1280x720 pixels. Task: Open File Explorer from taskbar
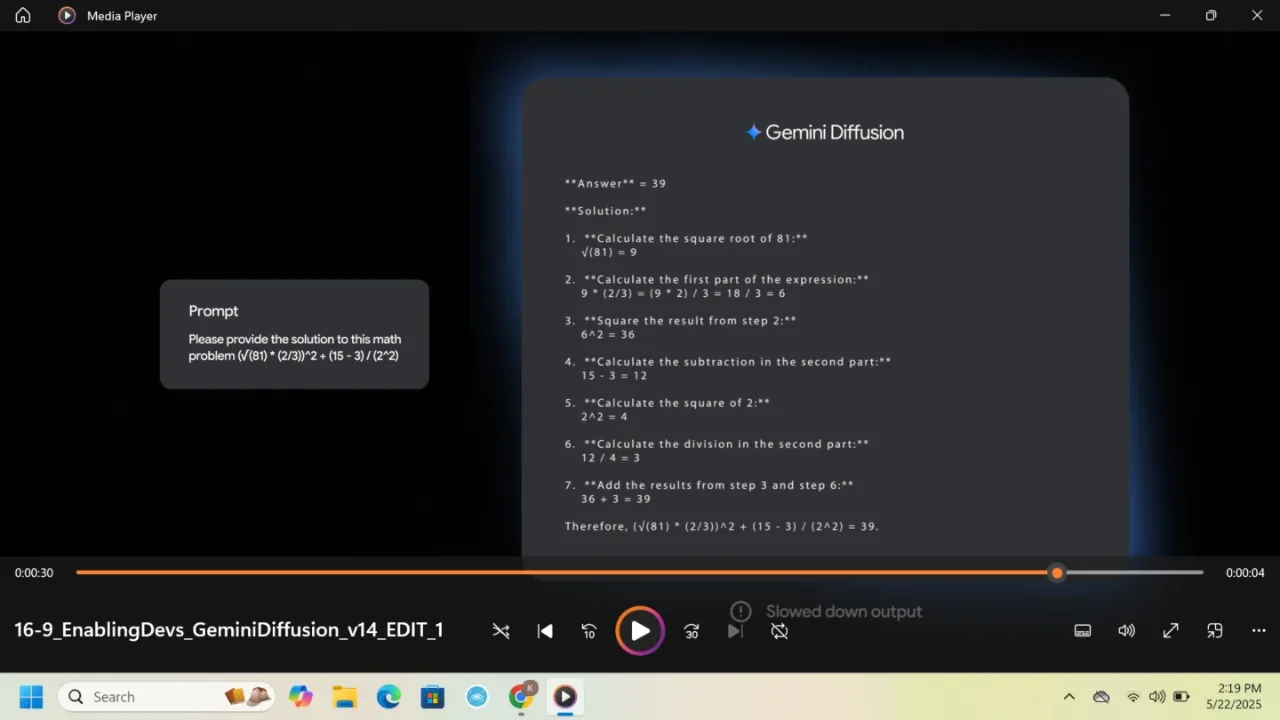(x=345, y=697)
